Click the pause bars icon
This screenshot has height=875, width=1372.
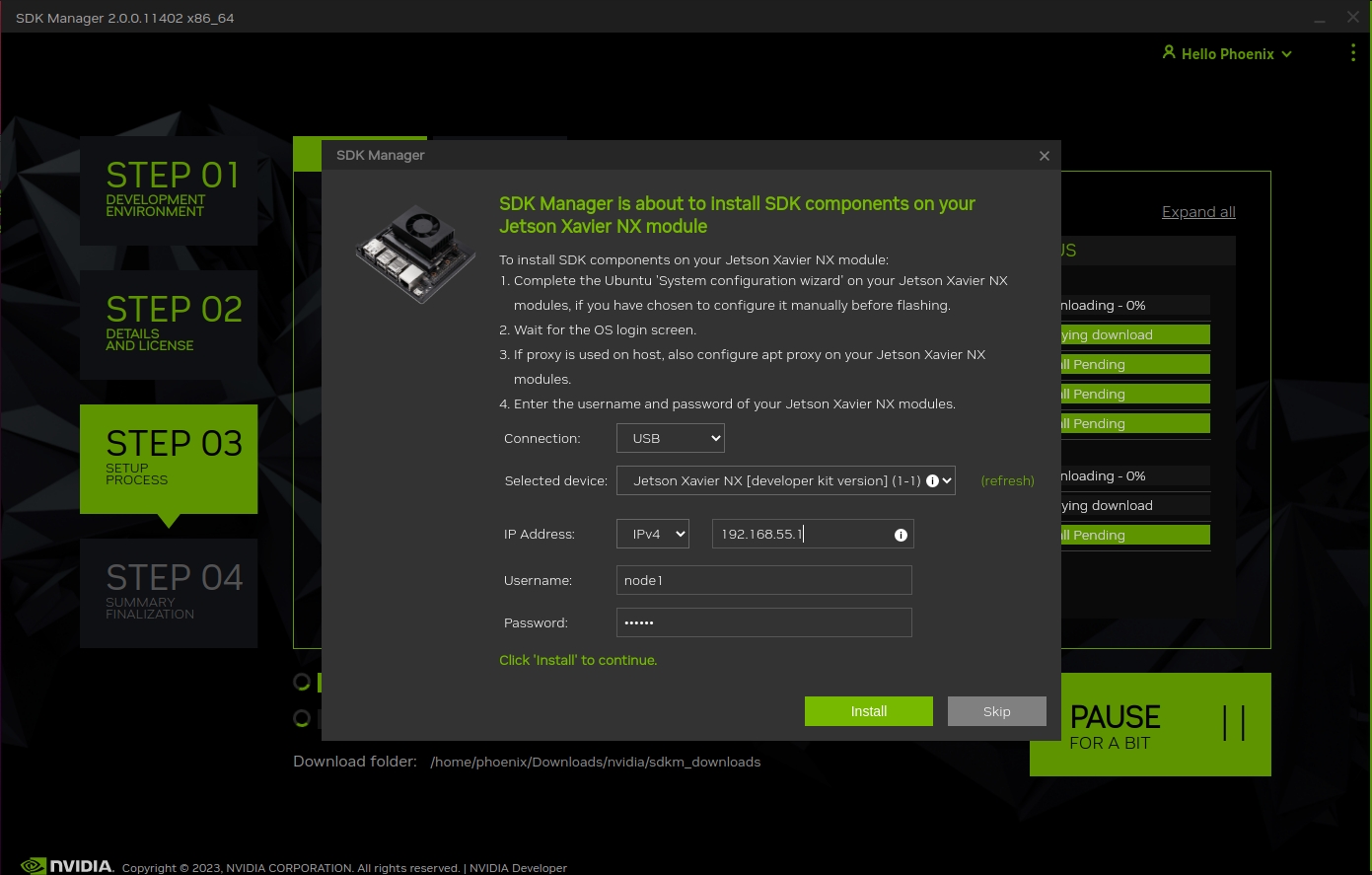tap(1233, 723)
